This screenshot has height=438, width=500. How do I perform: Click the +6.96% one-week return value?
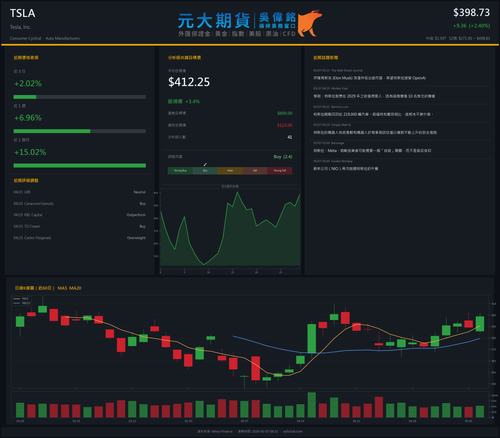point(28,118)
